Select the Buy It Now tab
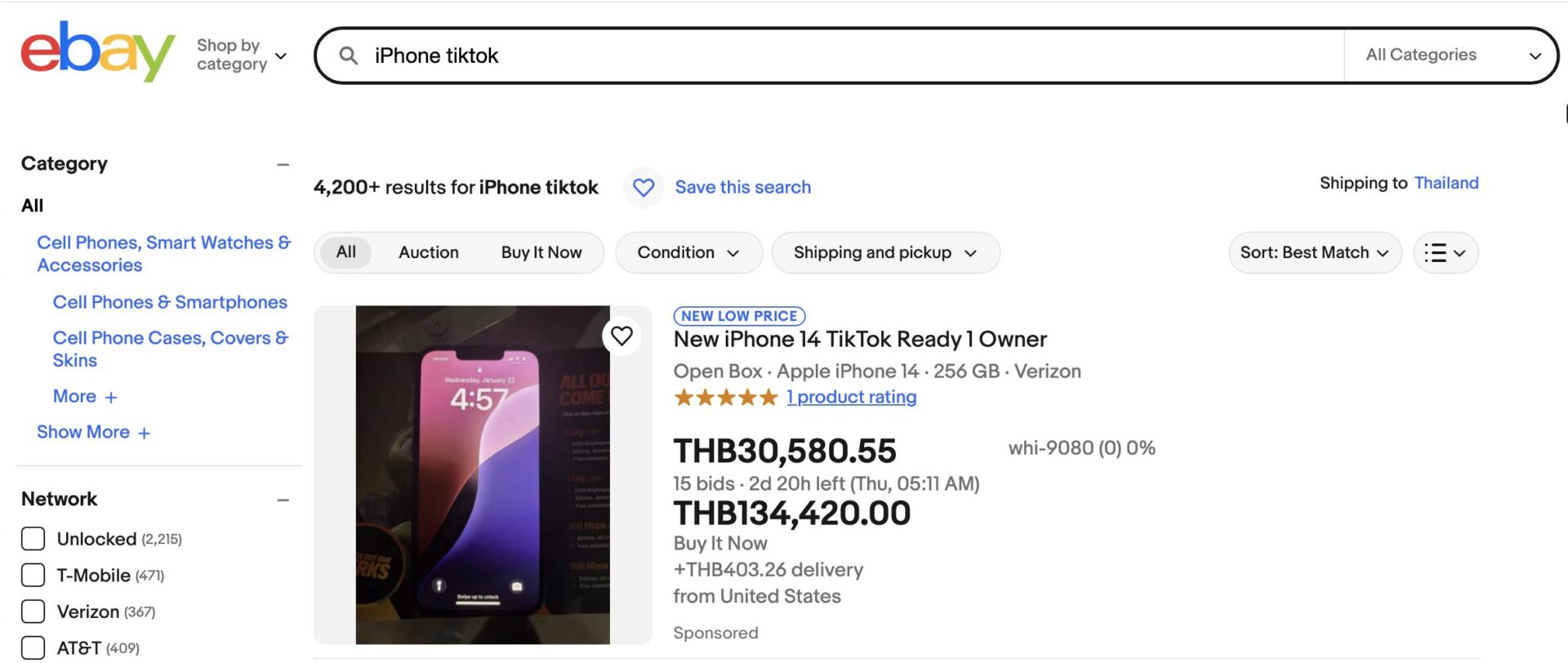 [x=541, y=253]
